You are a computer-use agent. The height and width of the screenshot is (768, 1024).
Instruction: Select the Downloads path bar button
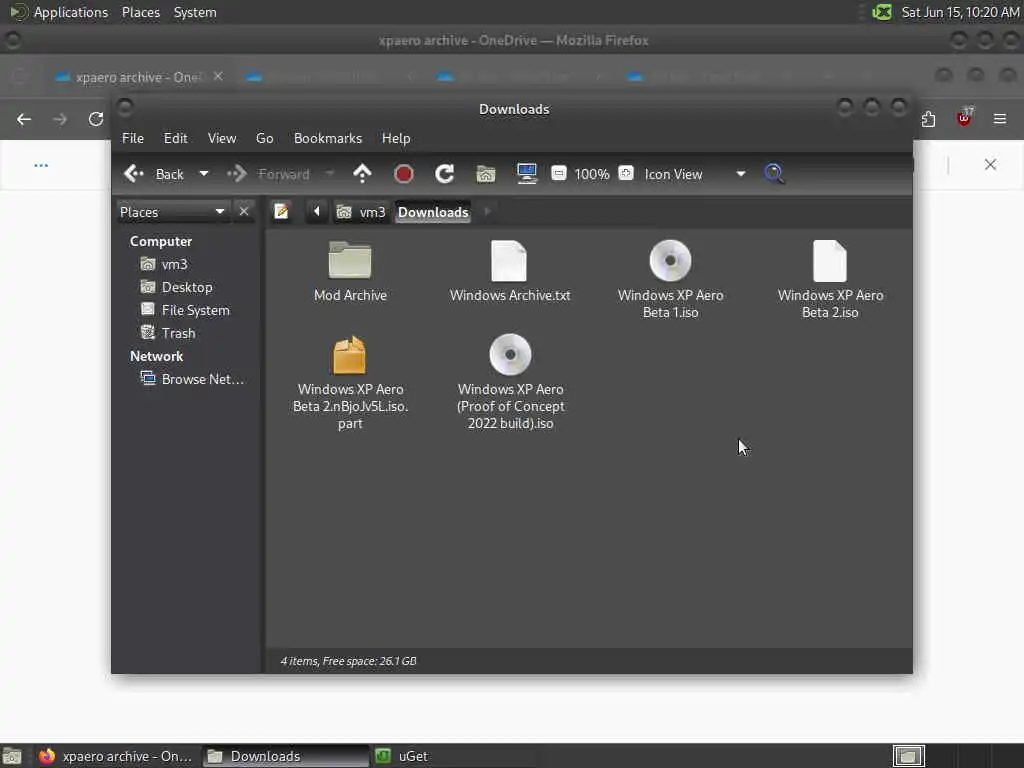pos(433,212)
